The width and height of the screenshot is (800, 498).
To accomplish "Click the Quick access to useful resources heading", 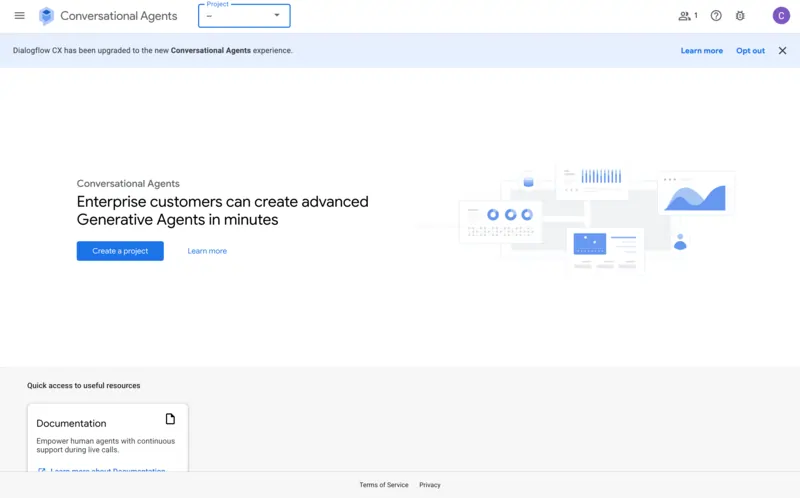I will point(84,385).
